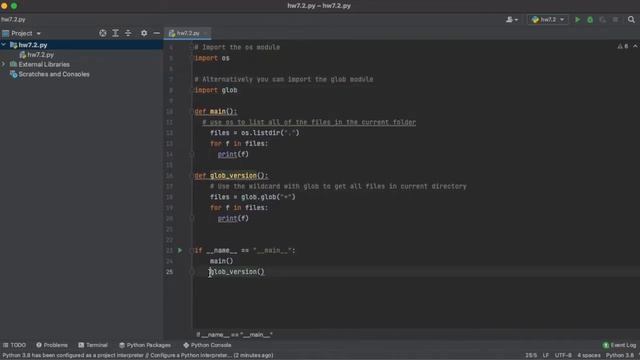Click line number 25 in gutter

point(169,272)
